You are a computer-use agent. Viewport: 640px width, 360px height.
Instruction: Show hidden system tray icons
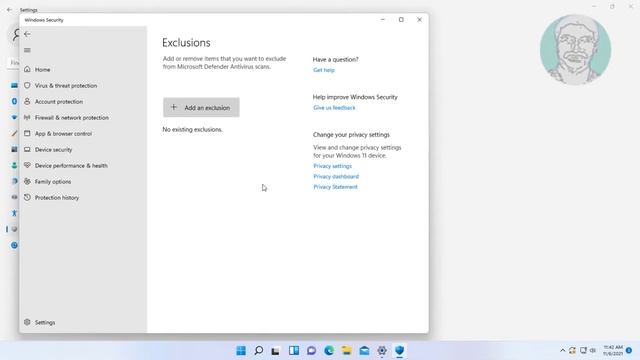coord(562,350)
